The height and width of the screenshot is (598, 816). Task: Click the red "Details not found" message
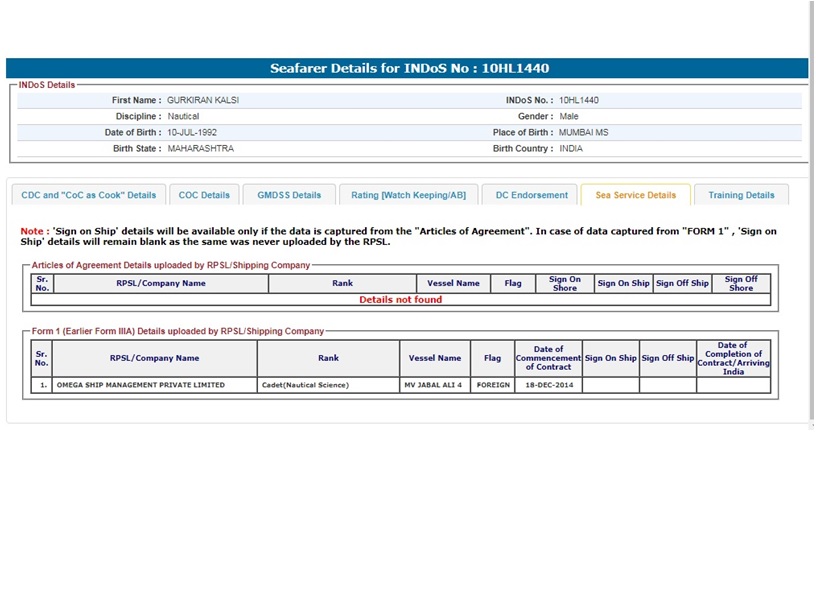[400, 300]
